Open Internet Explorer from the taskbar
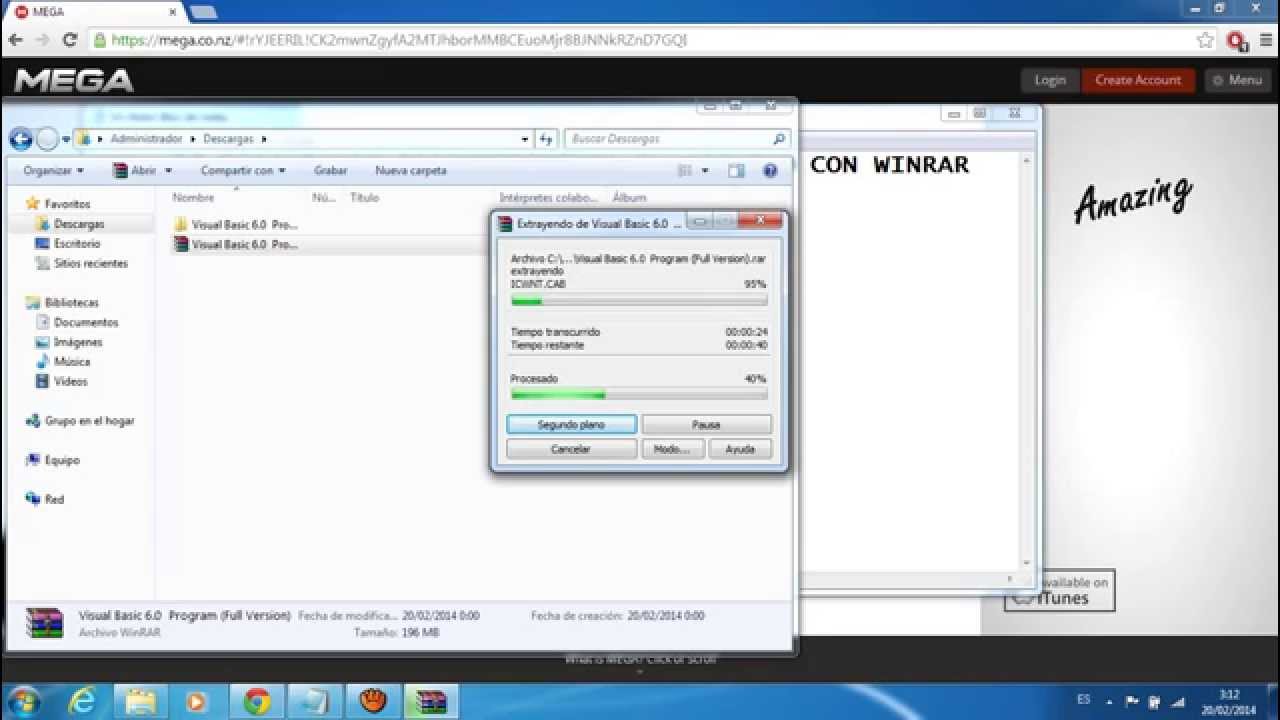 83,701
